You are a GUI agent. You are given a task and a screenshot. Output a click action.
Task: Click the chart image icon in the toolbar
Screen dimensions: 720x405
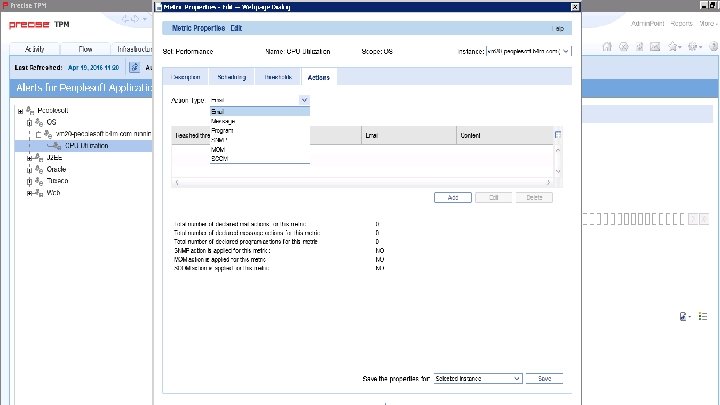(655, 46)
